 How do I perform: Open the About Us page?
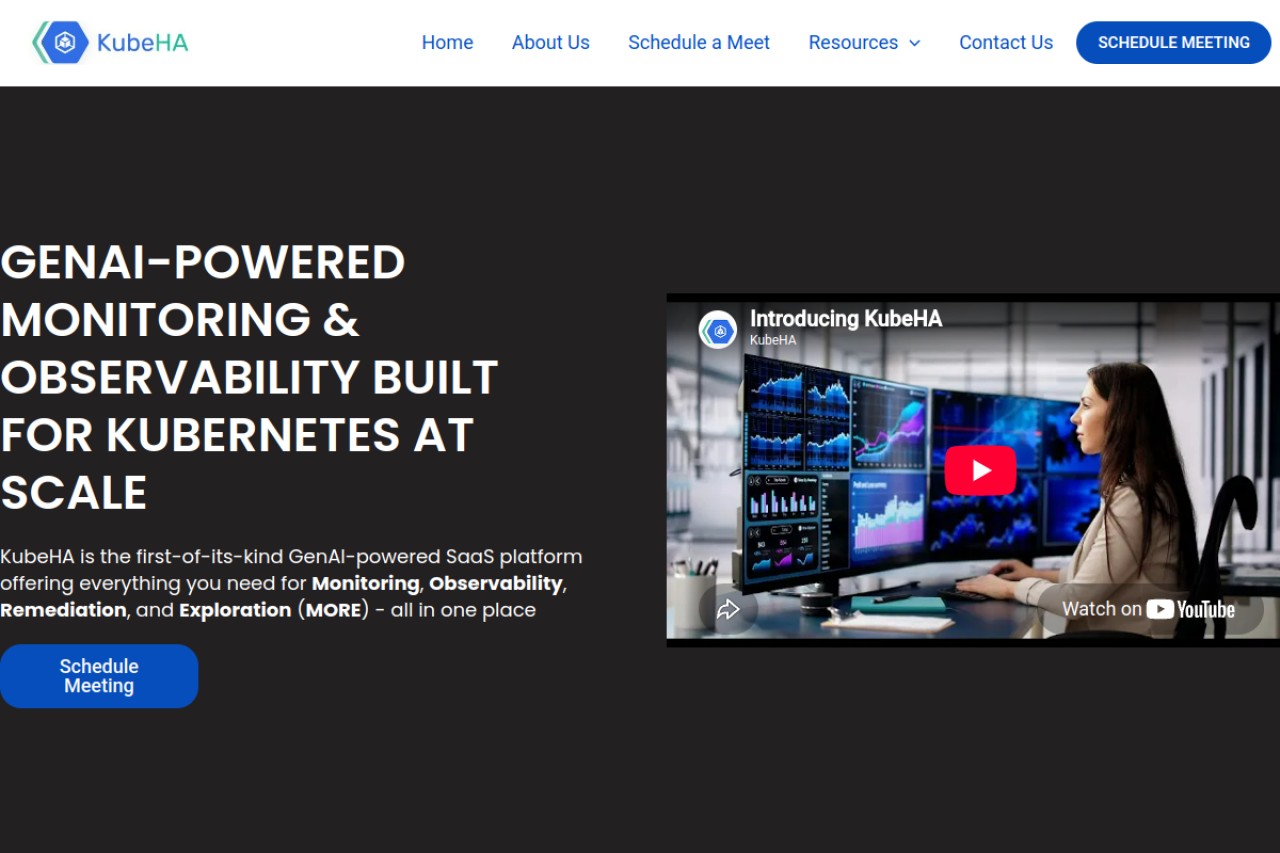551,43
